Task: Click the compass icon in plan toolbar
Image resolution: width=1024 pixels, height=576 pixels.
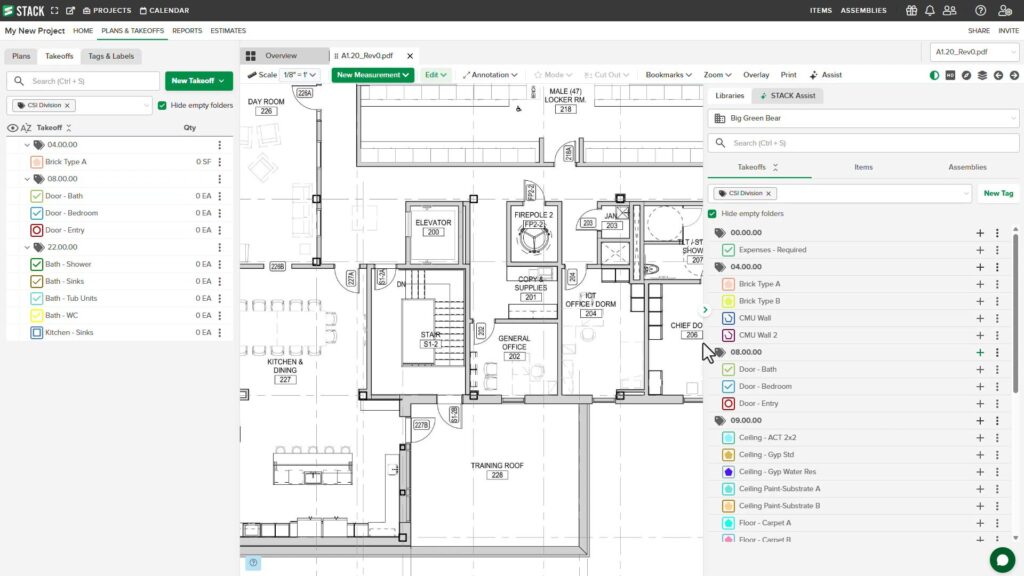Action: click(x=967, y=75)
